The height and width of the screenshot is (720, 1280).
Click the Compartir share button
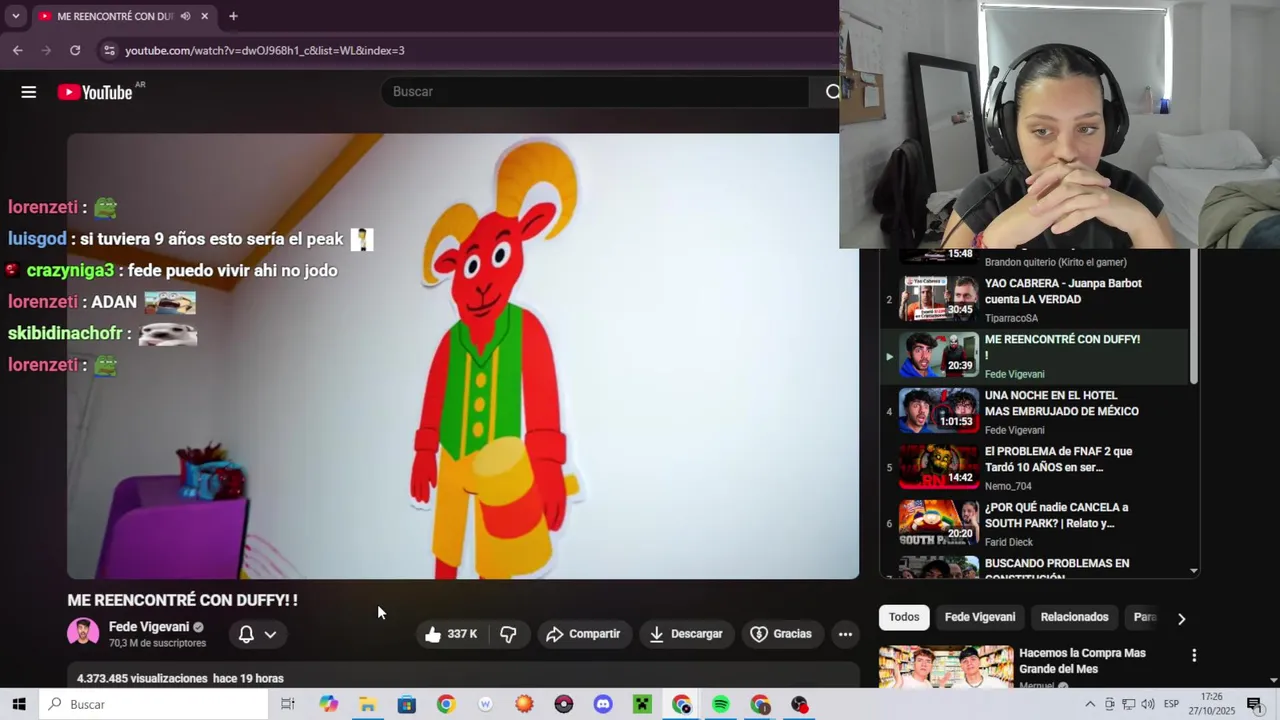(584, 634)
